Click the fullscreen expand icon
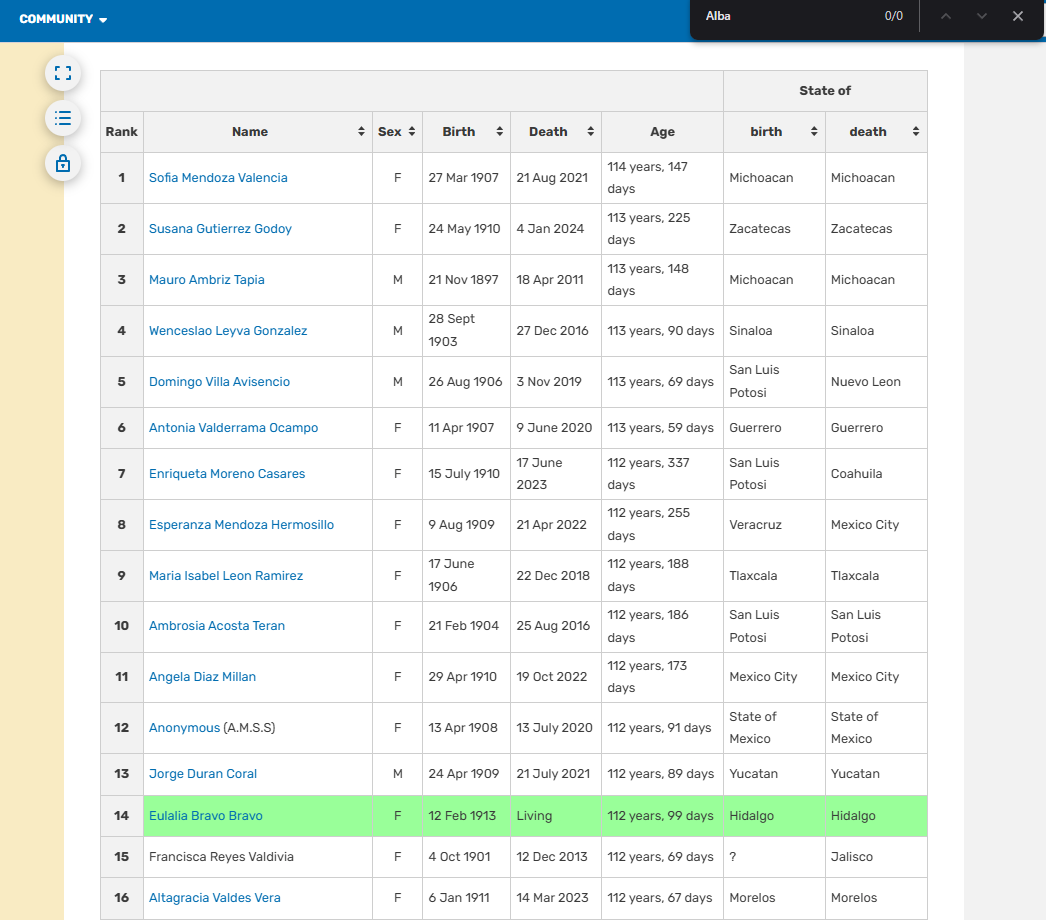This screenshot has height=920, width=1046. pyautogui.click(x=63, y=73)
